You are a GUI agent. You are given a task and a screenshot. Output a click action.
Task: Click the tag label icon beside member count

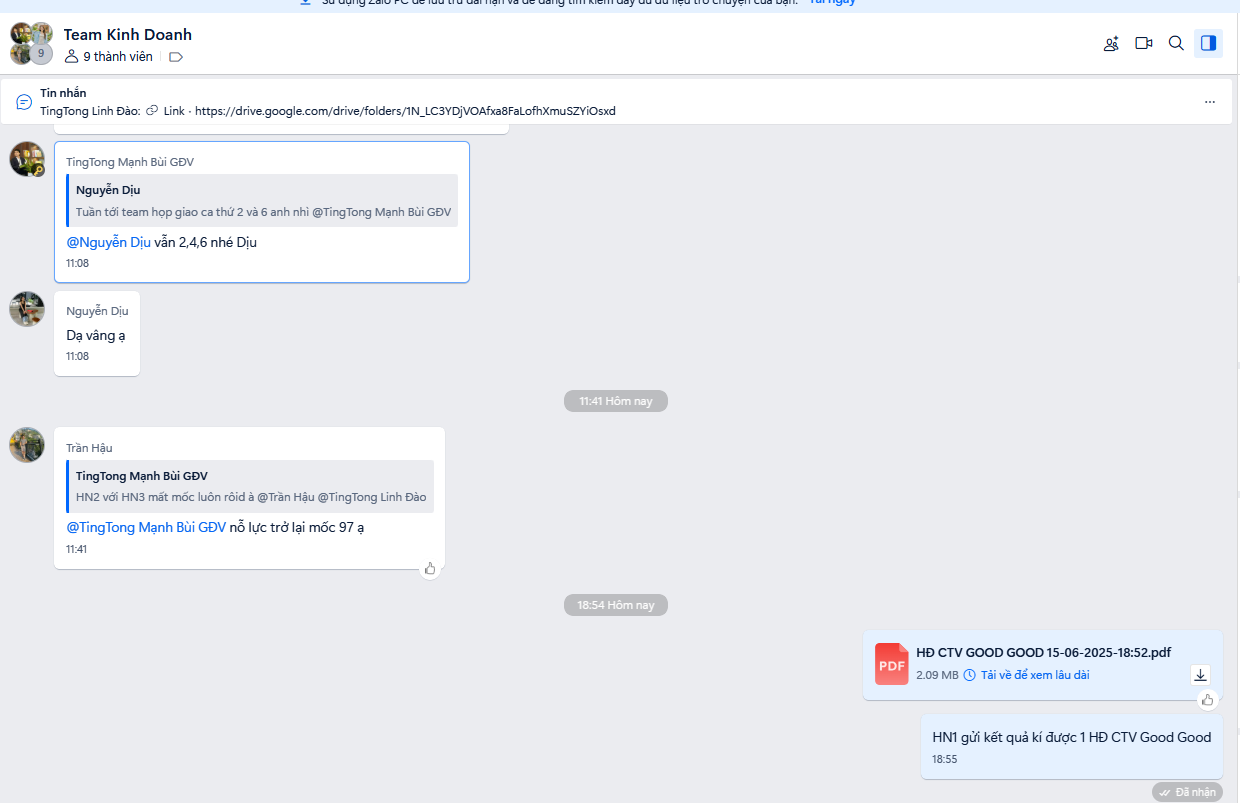[x=176, y=57]
